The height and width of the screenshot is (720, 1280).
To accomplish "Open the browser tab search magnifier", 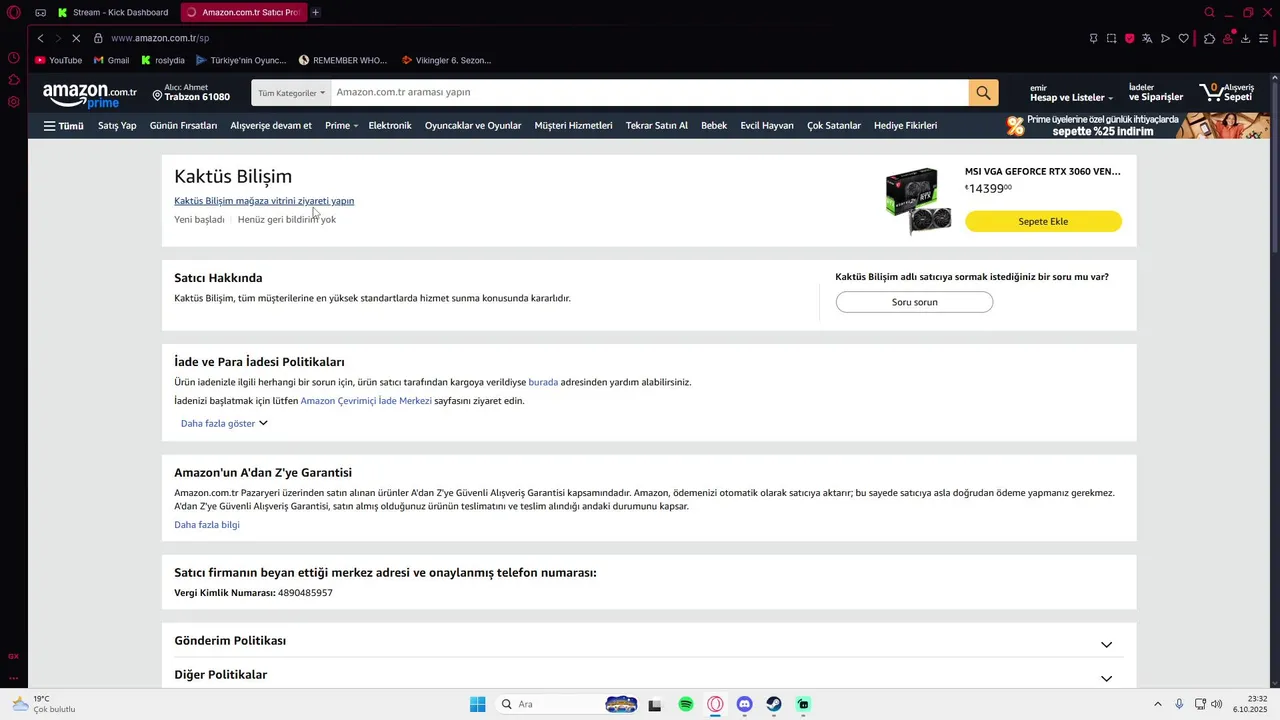I will click(1209, 13).
